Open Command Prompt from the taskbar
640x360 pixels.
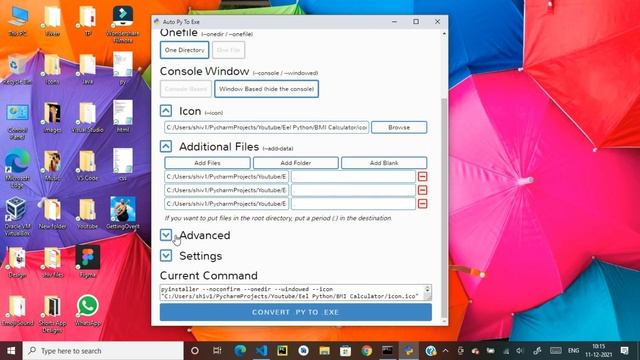coord(387,351)
